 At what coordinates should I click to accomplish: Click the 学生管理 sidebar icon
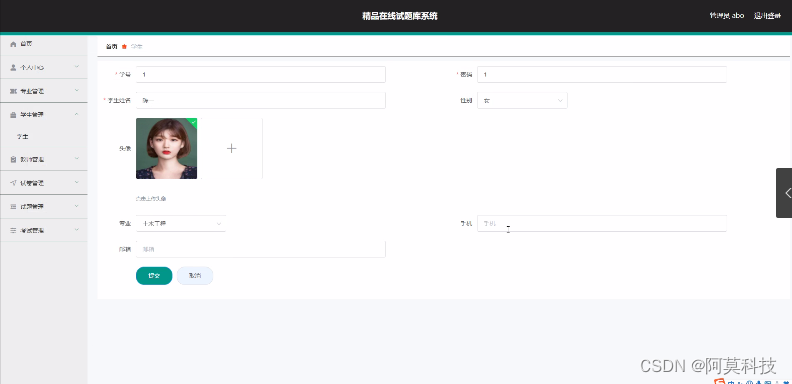(x=14, y=115)
